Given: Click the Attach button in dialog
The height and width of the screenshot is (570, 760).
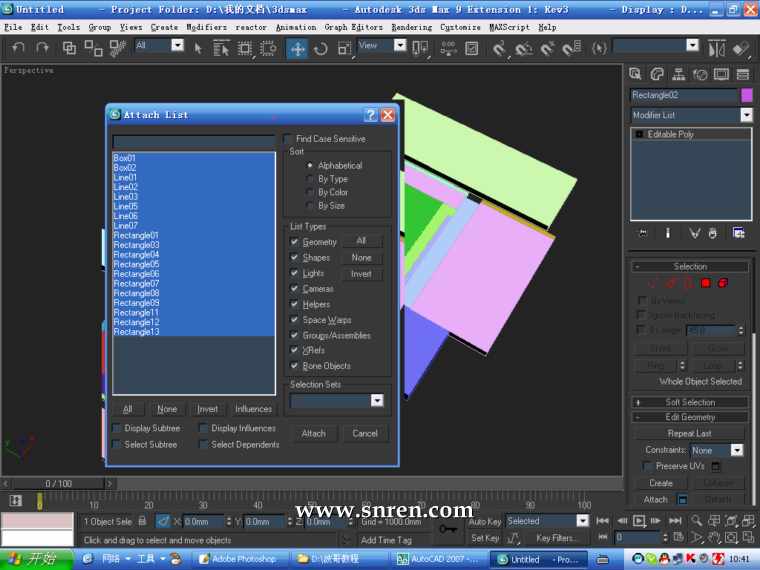Looking at the screenshot, I should click(x=314, y=433).
